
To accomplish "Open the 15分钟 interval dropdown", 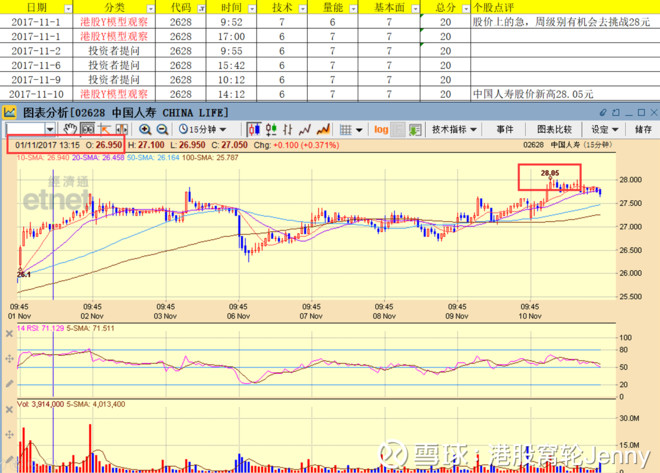I will click(x=202, y=129).
